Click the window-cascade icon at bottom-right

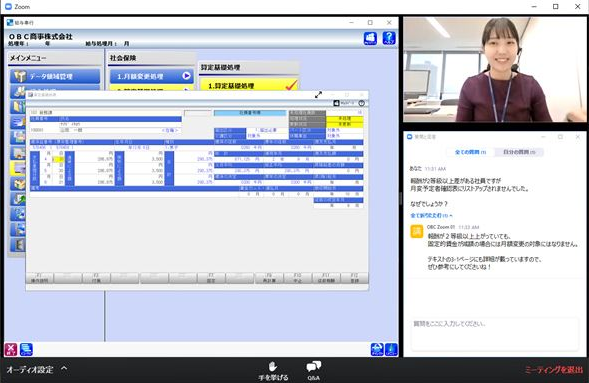click(377, 349)
